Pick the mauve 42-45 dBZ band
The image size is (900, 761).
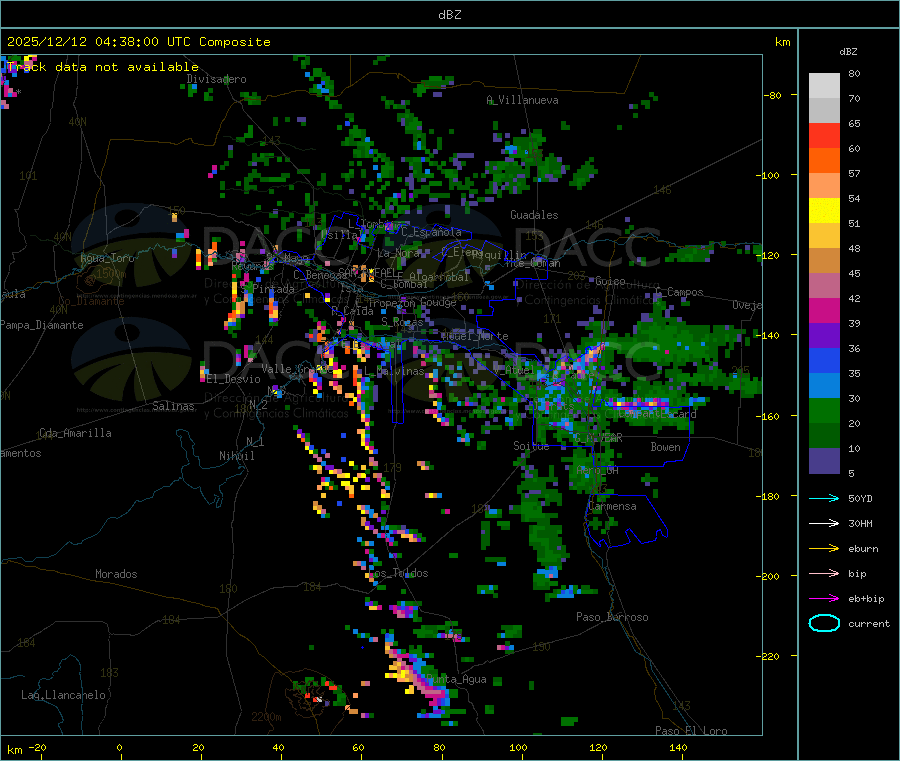coord(824,286)
